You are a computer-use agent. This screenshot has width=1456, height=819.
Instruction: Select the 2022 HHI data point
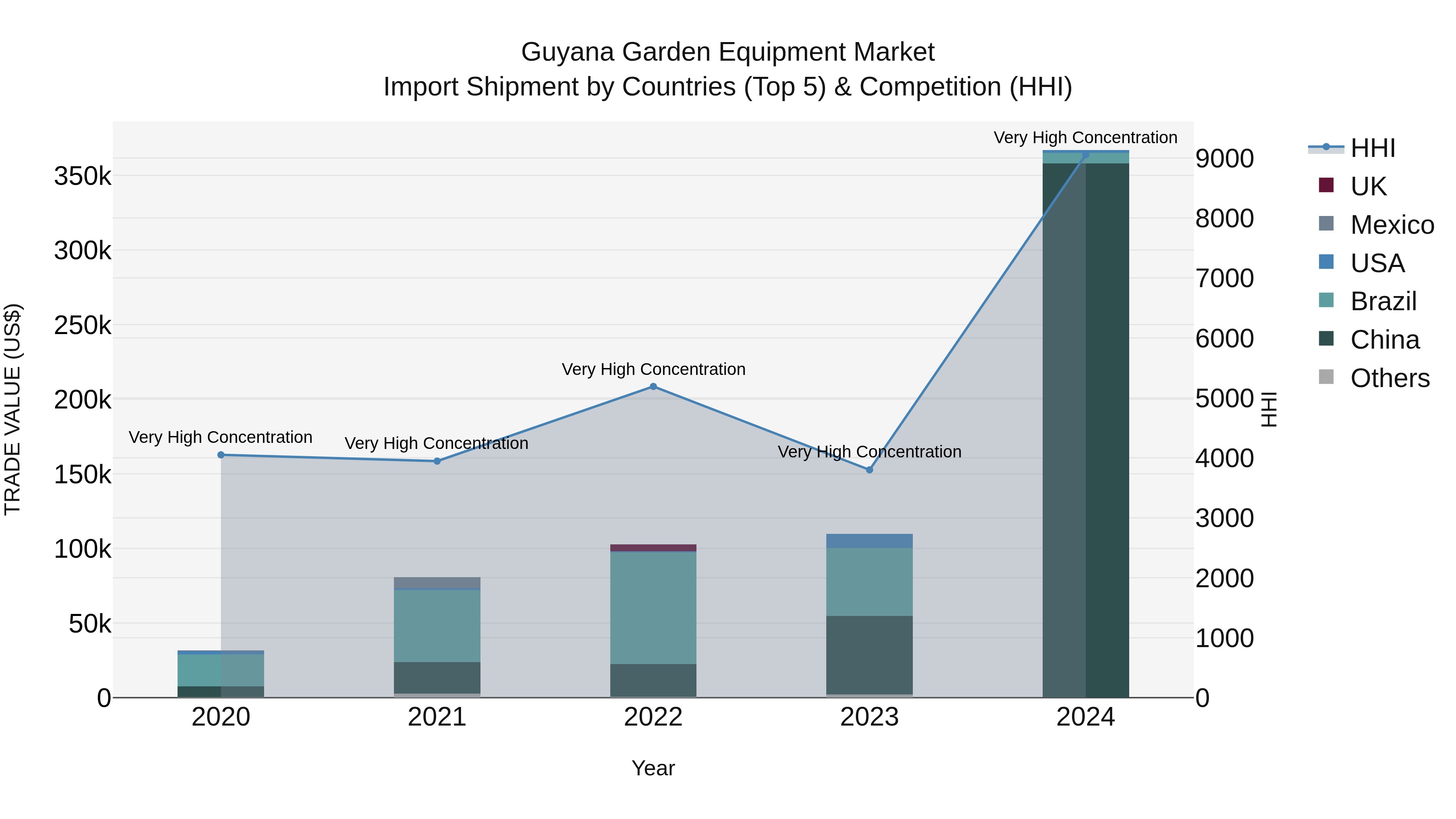click(654, 387)
